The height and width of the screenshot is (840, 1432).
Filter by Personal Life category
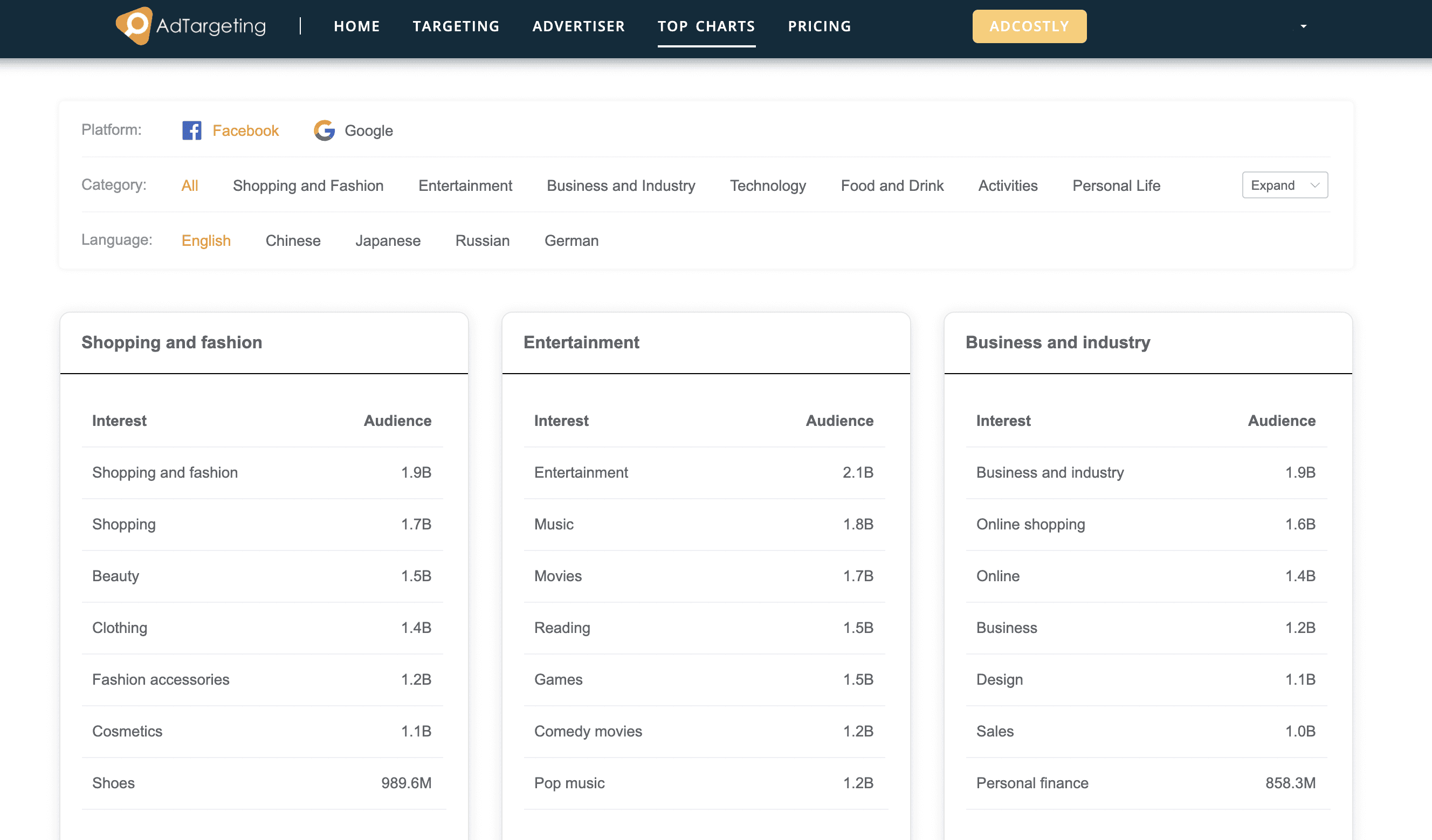point(1116,185)
